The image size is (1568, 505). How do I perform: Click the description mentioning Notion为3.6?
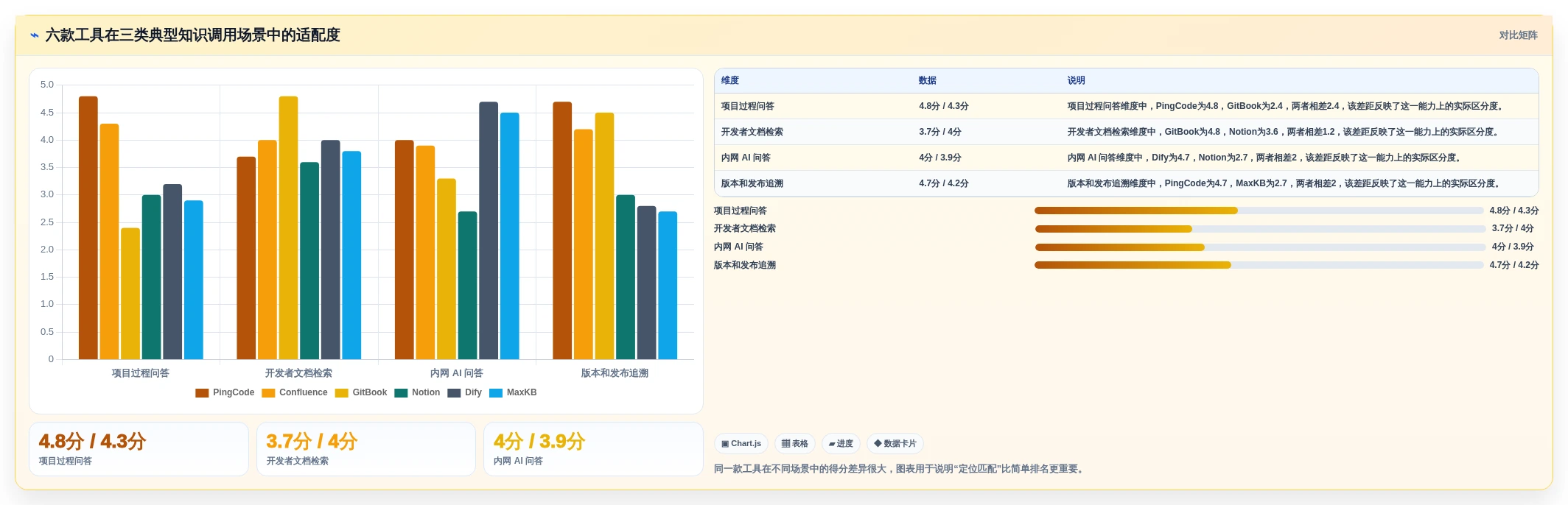point(1284,133)
